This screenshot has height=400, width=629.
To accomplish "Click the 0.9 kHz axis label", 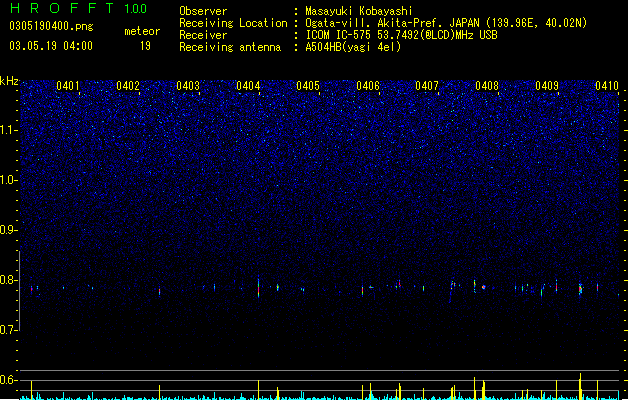I will click(9, 230).
